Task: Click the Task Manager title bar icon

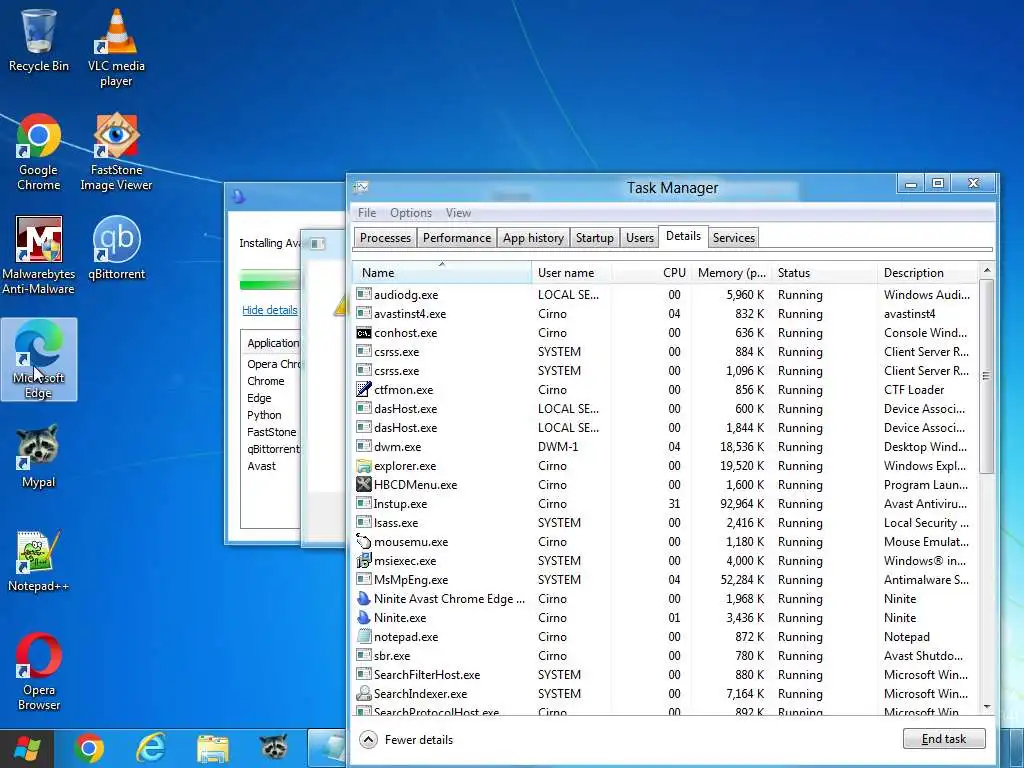Action: [361, 187]
